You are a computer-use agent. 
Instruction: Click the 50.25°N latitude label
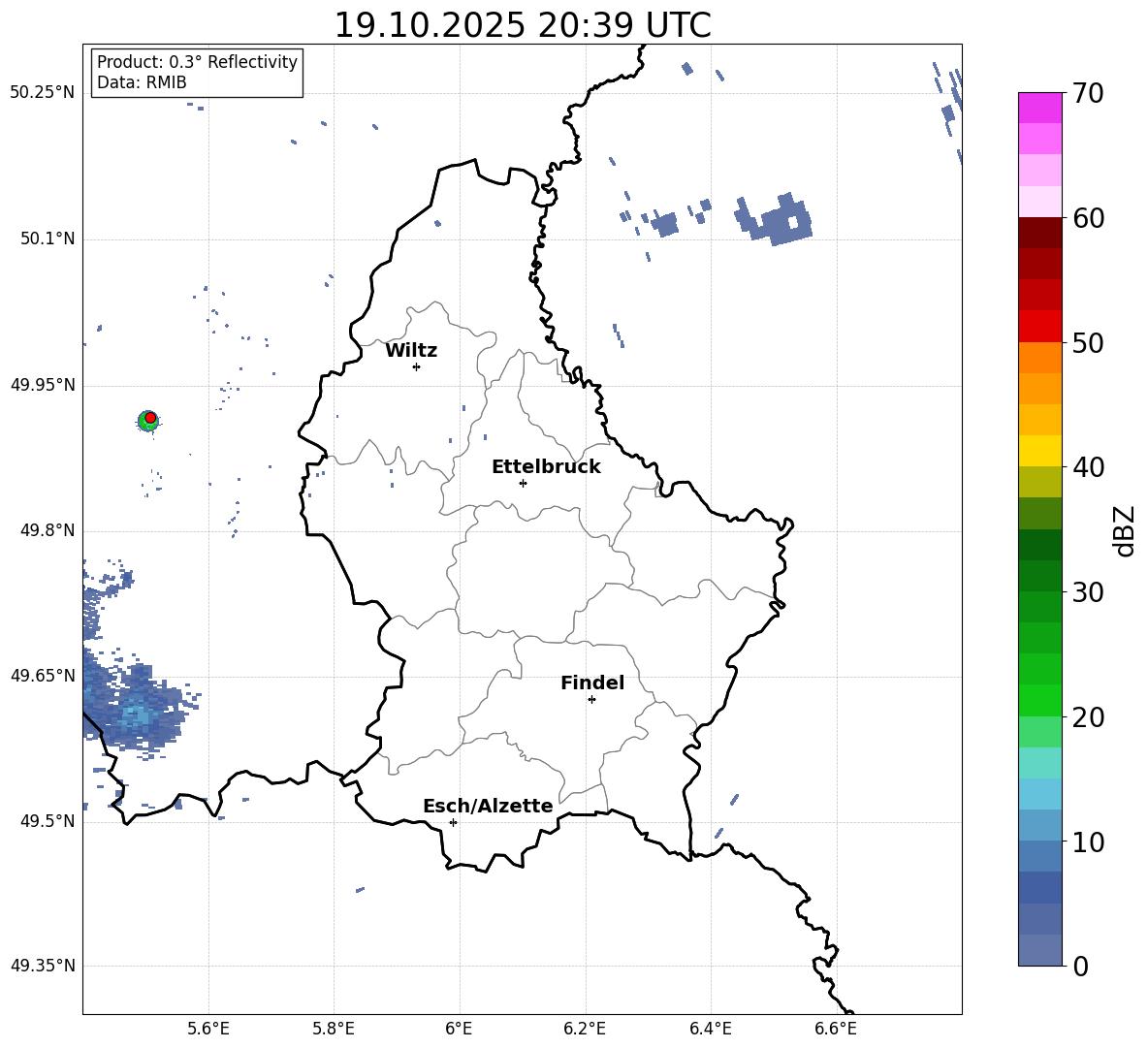click(43, 93)
